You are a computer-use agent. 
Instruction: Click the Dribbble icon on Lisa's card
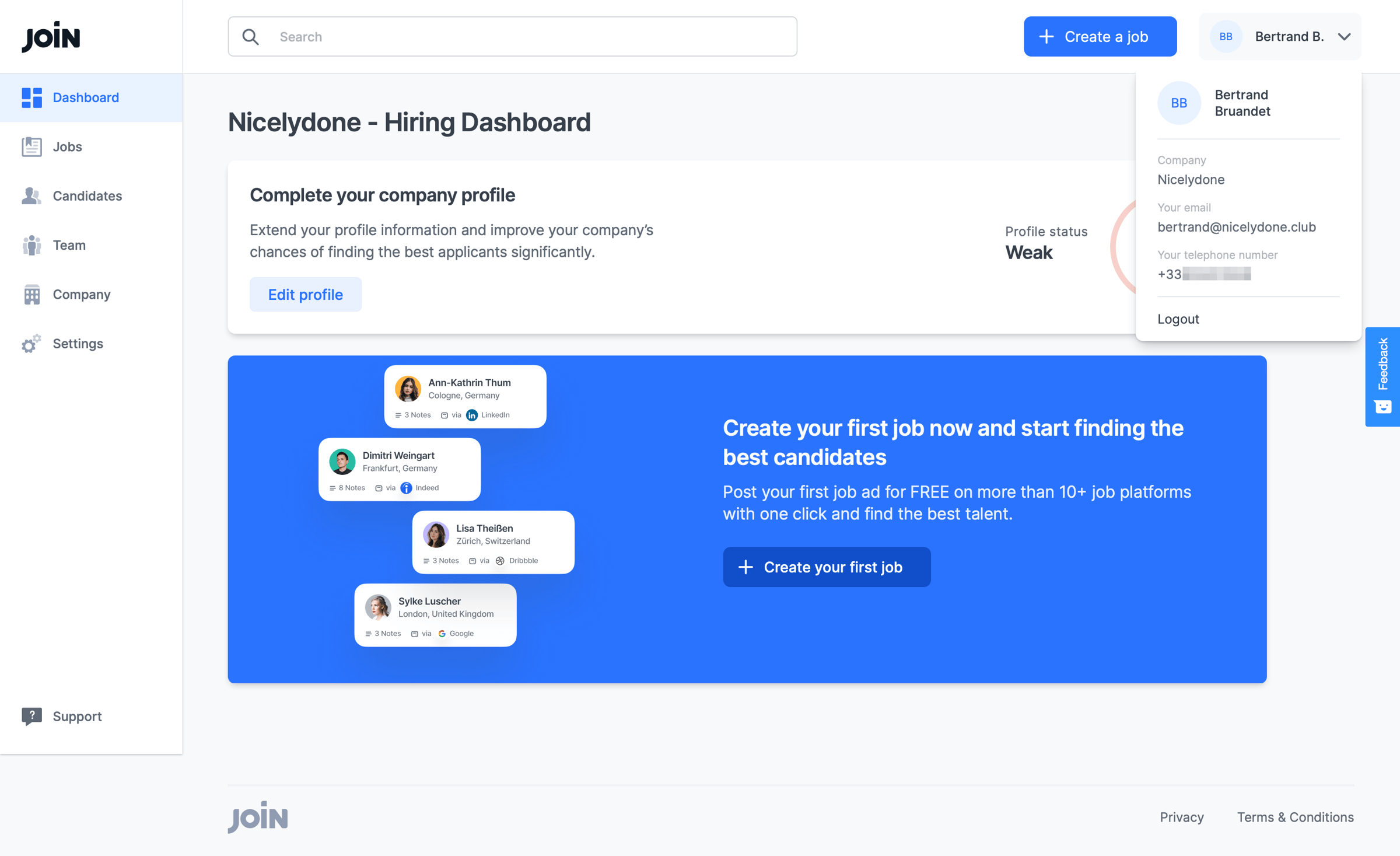tap(500, 561)
